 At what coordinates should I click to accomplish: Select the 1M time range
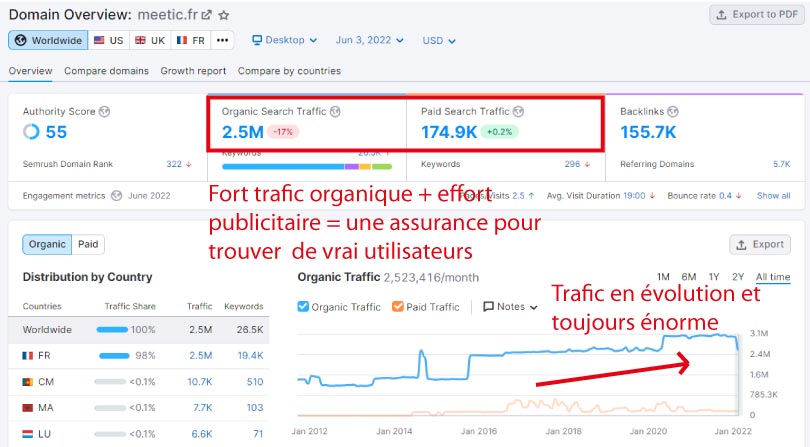(663, 277)
